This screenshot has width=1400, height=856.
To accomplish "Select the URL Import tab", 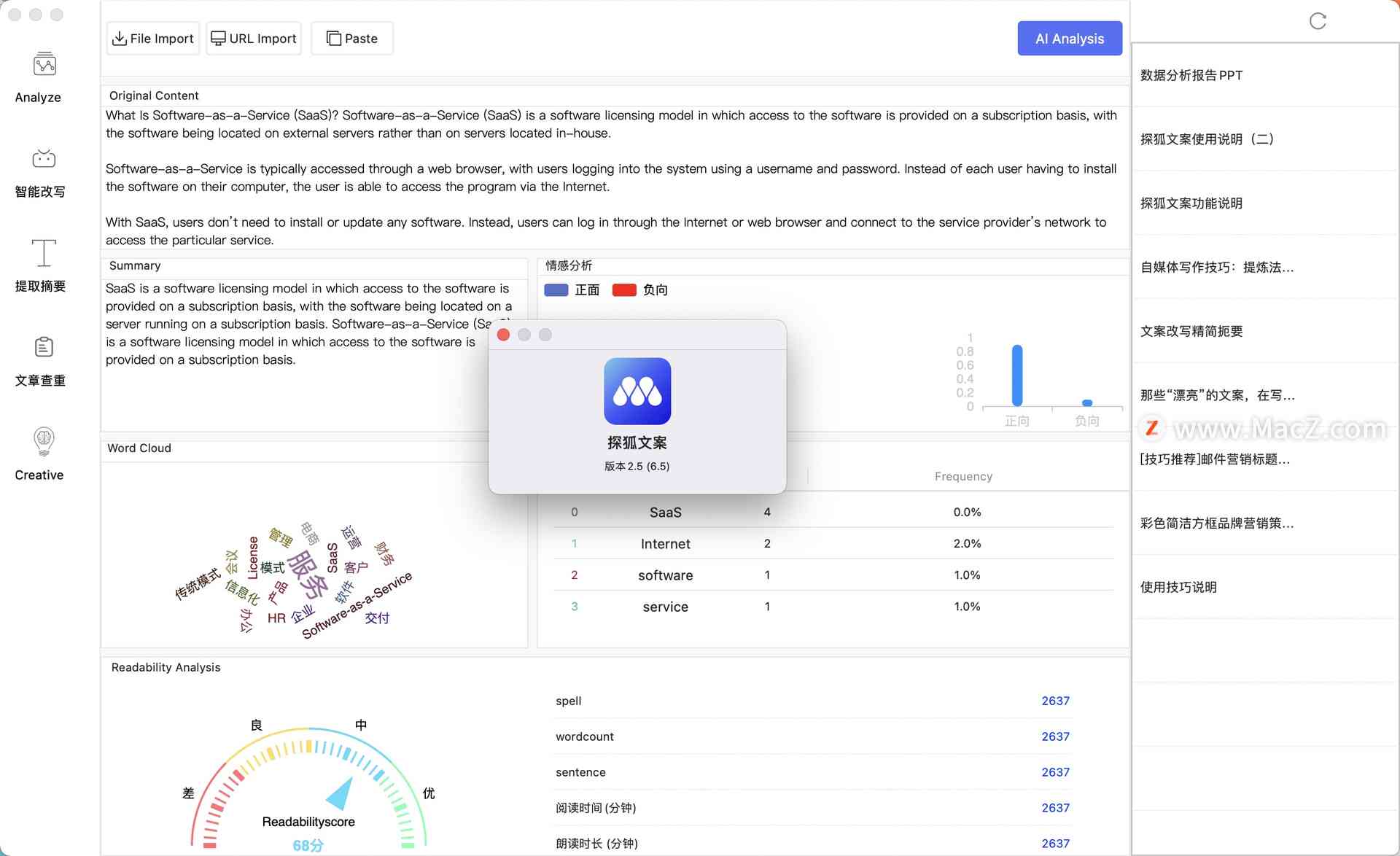I will (253, 38).
